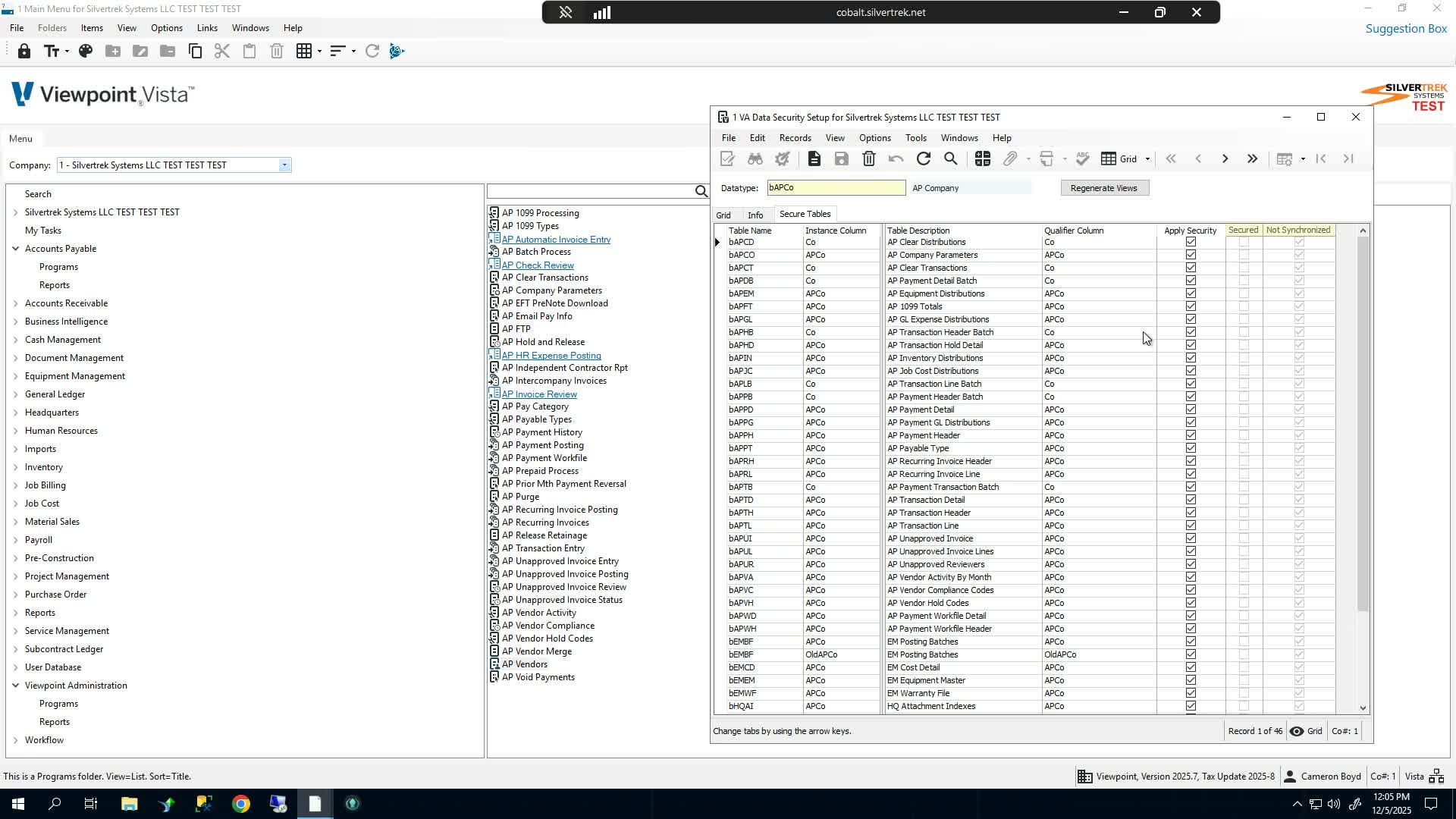Image resolution: width=1456 pixels, height=819 pixels.
Task: Expand the Accounts Receivable folder
Action: [x=16, y=303]
